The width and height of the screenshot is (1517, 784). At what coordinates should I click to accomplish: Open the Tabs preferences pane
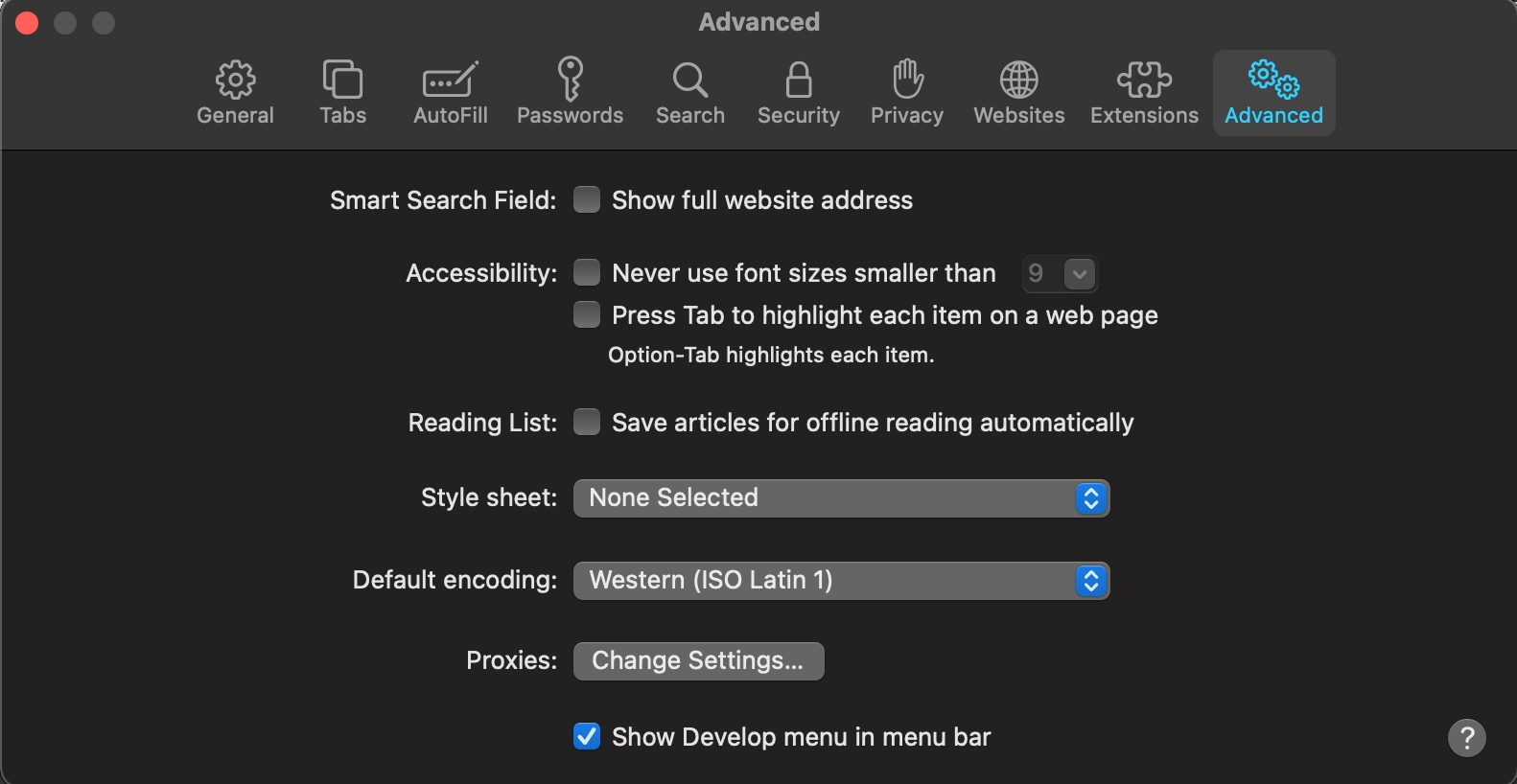[x=342, y=93]
